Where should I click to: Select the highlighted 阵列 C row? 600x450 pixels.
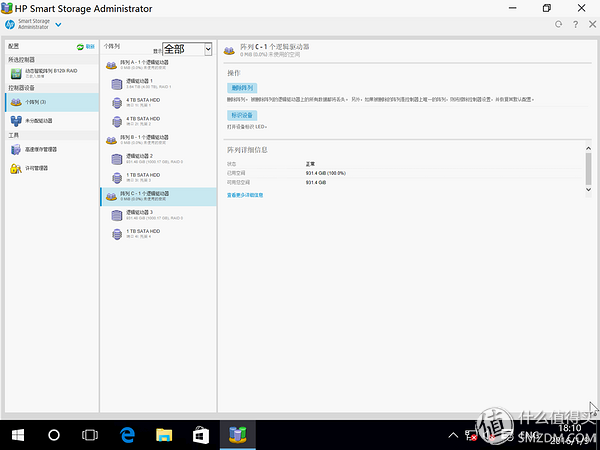point(158,197)
